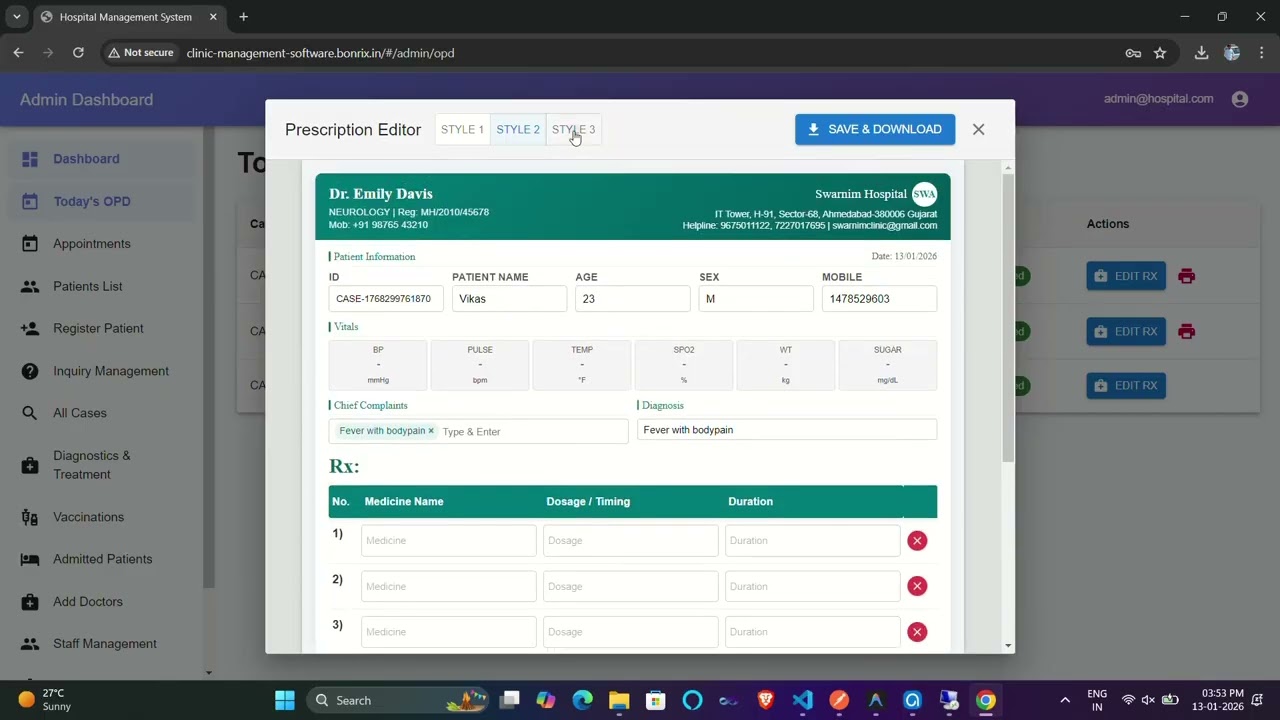Click Duration field in row 3

812,632
